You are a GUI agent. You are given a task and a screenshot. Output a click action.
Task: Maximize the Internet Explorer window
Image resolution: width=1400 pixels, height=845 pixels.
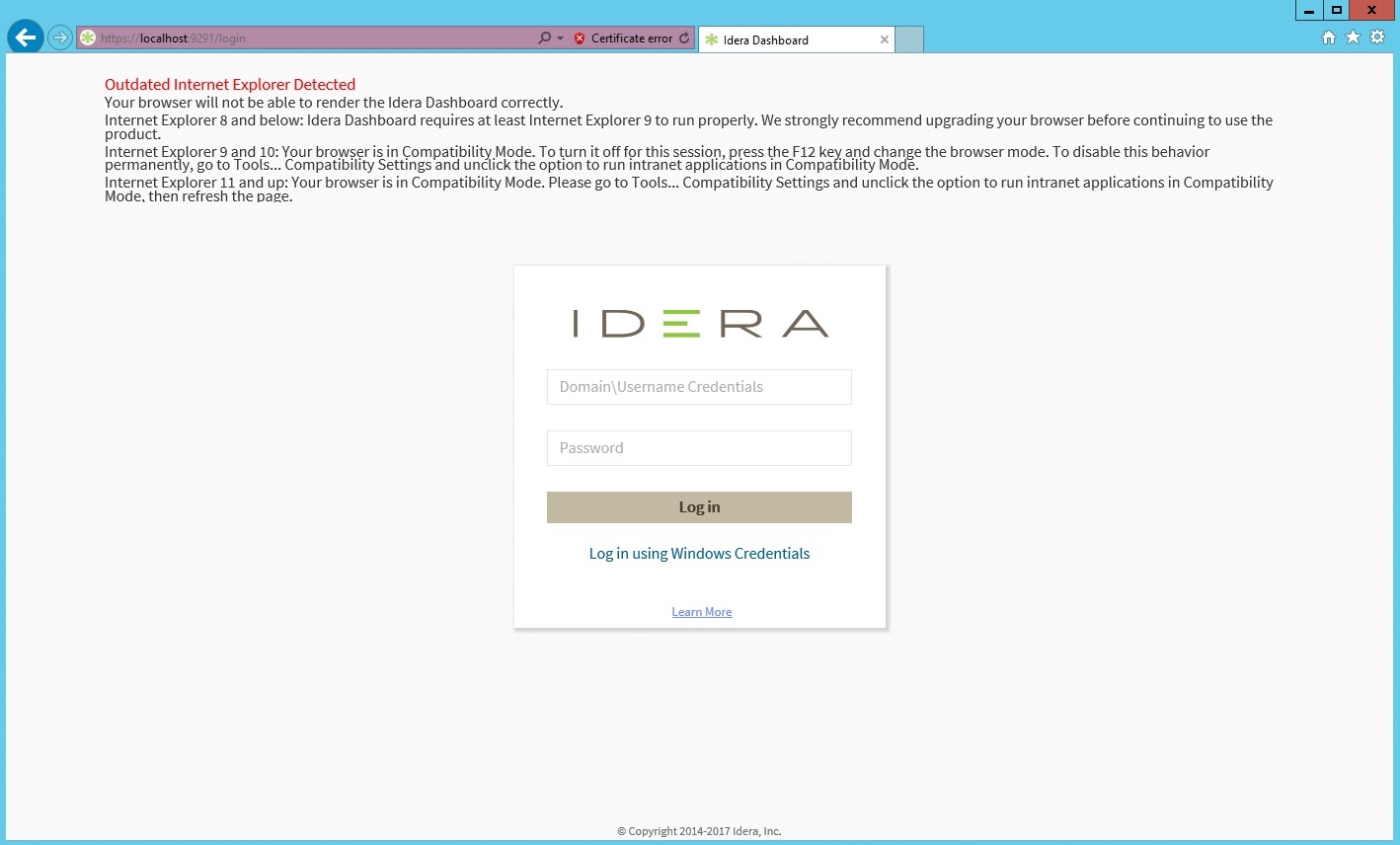(1336, 10)
